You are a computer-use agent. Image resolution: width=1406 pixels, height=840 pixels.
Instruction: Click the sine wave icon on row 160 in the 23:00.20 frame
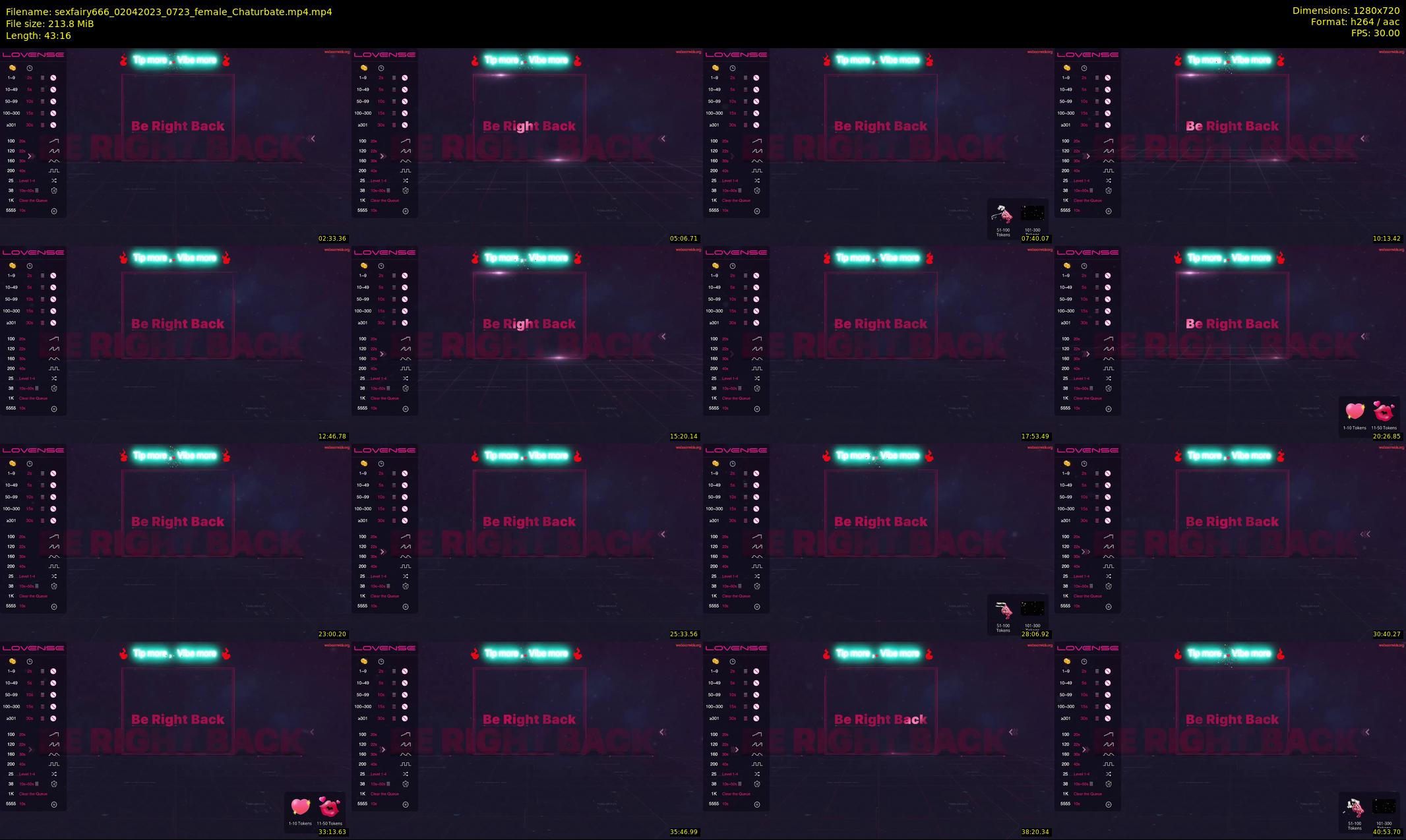[x=54, y=556]
